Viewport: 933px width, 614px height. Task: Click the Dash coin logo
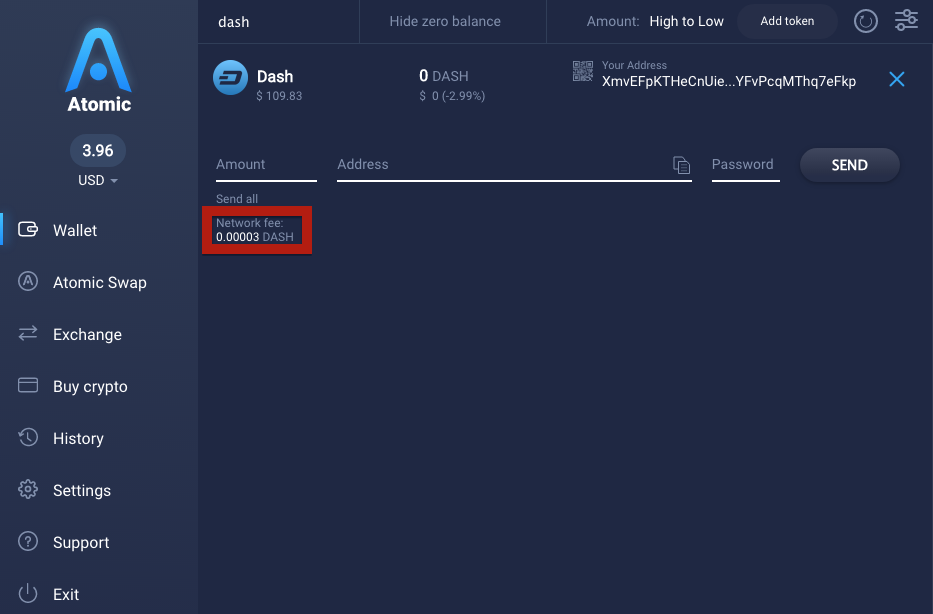pos(230,77)
